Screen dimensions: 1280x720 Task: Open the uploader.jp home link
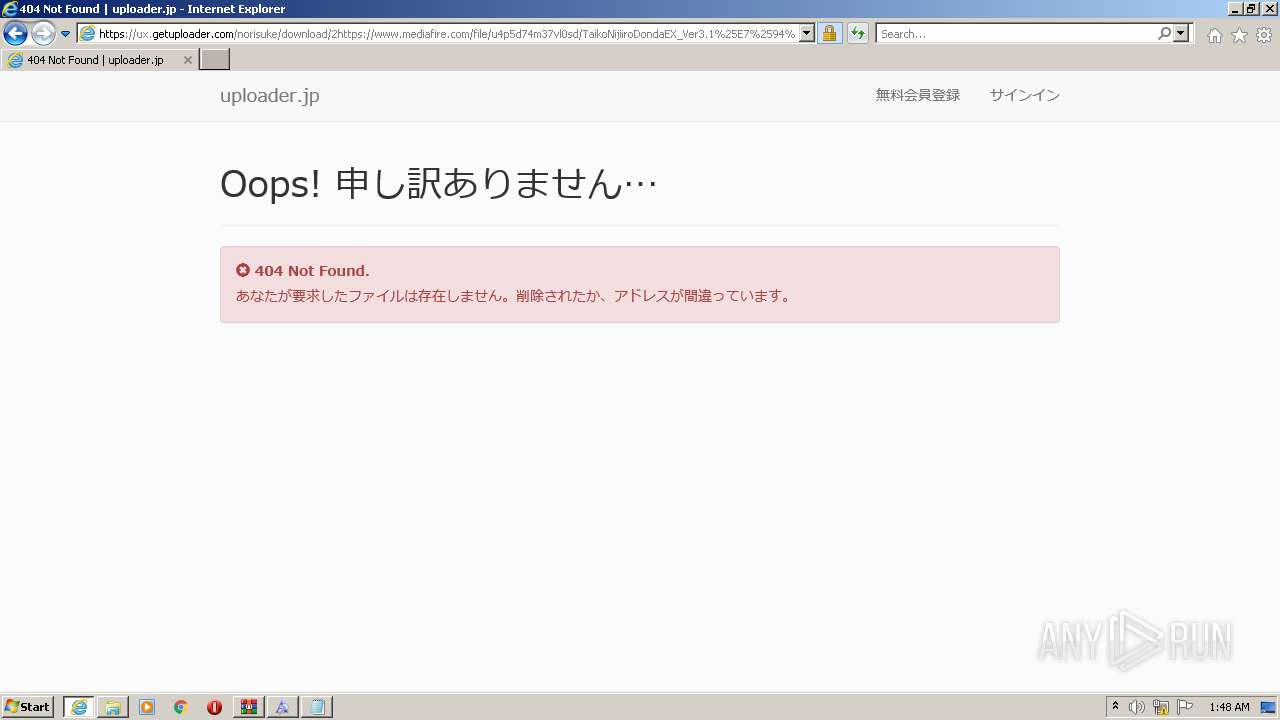tap(270, 96)
